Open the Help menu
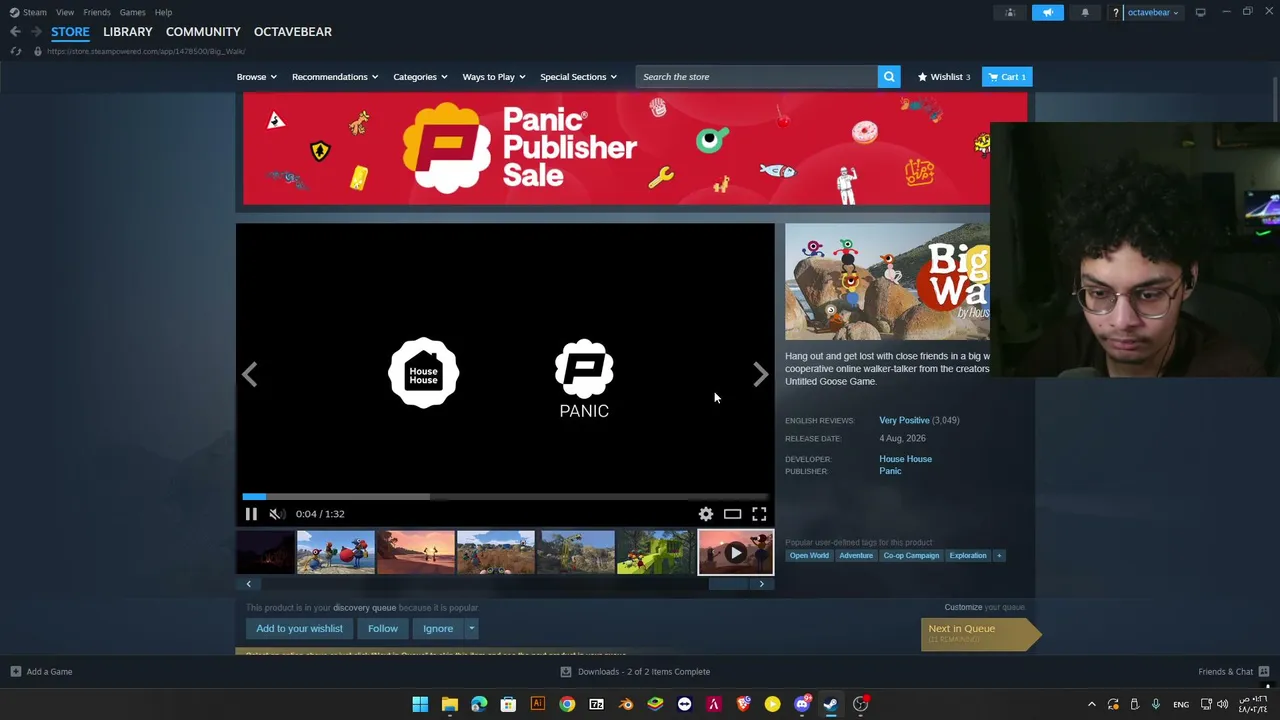The image size is (1280, 720). (163, 12)
